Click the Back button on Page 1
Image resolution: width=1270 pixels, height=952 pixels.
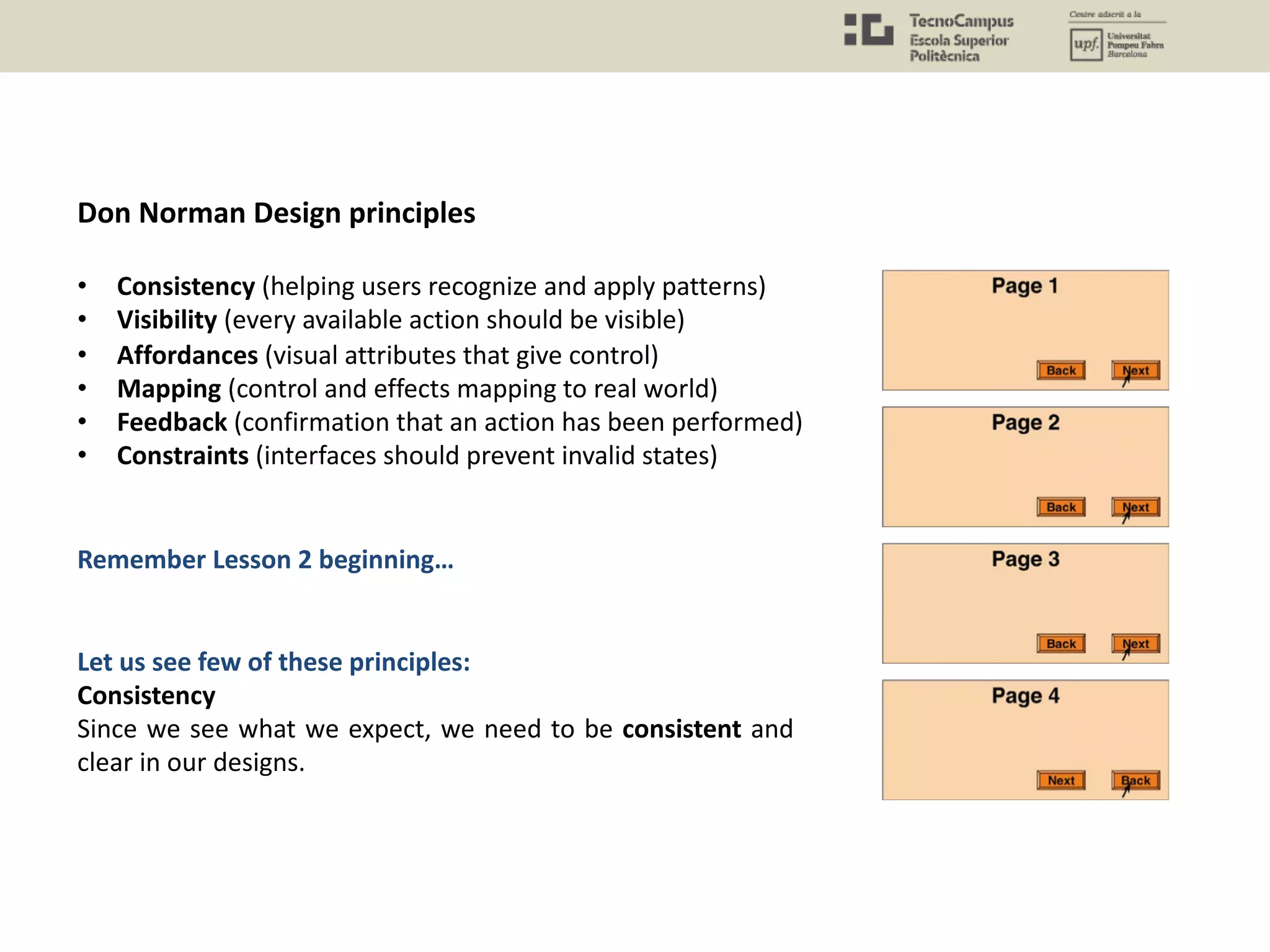tap(1061, 370)
